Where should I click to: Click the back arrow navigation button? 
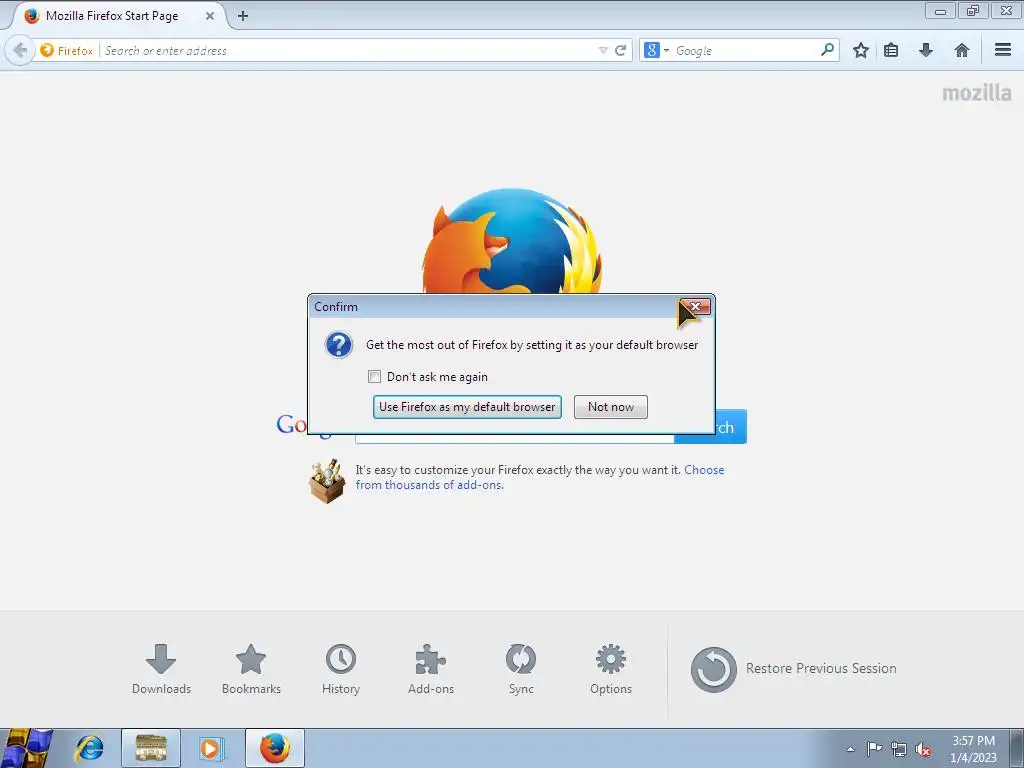(20, 50)
